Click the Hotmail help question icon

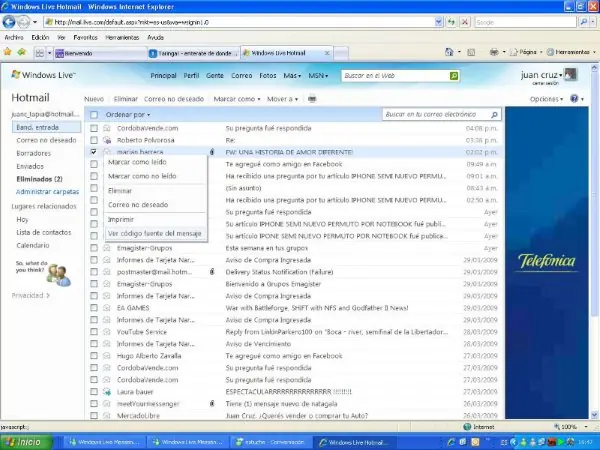(x=574, y=99)
